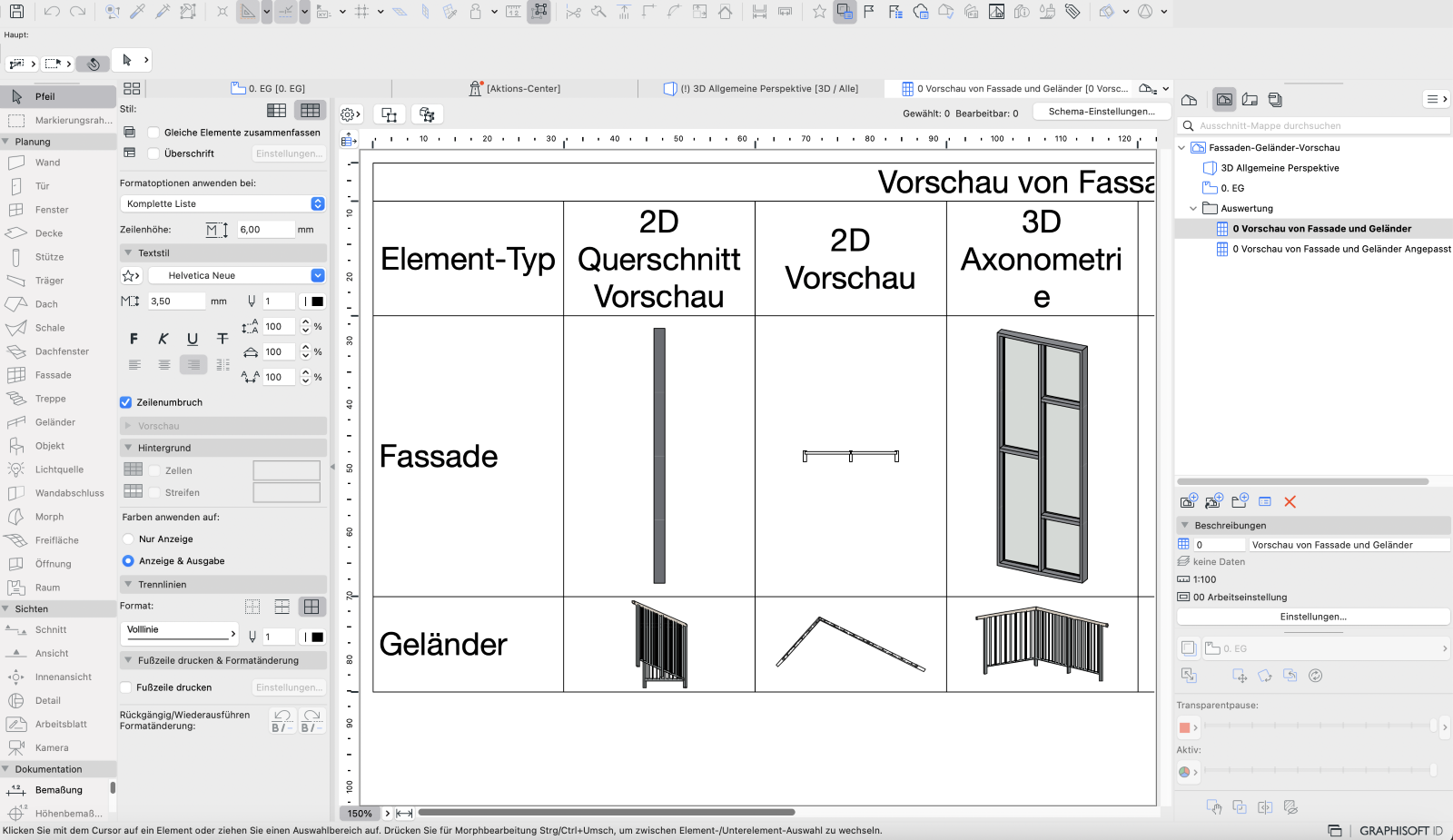1453x840 pixels.
Task: Click GRAPHISOFT ID in status bar
Action: (1400, 831)
